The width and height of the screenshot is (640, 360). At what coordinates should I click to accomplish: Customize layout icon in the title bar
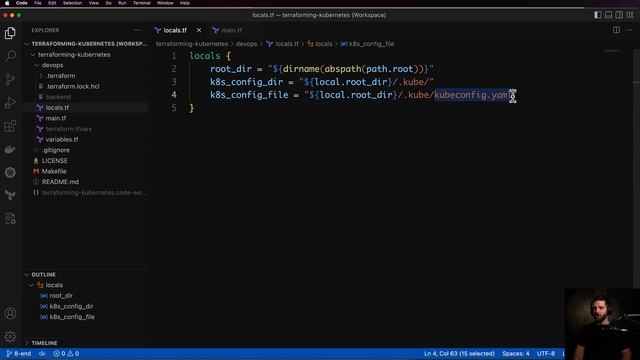click(x=630, y=15)
